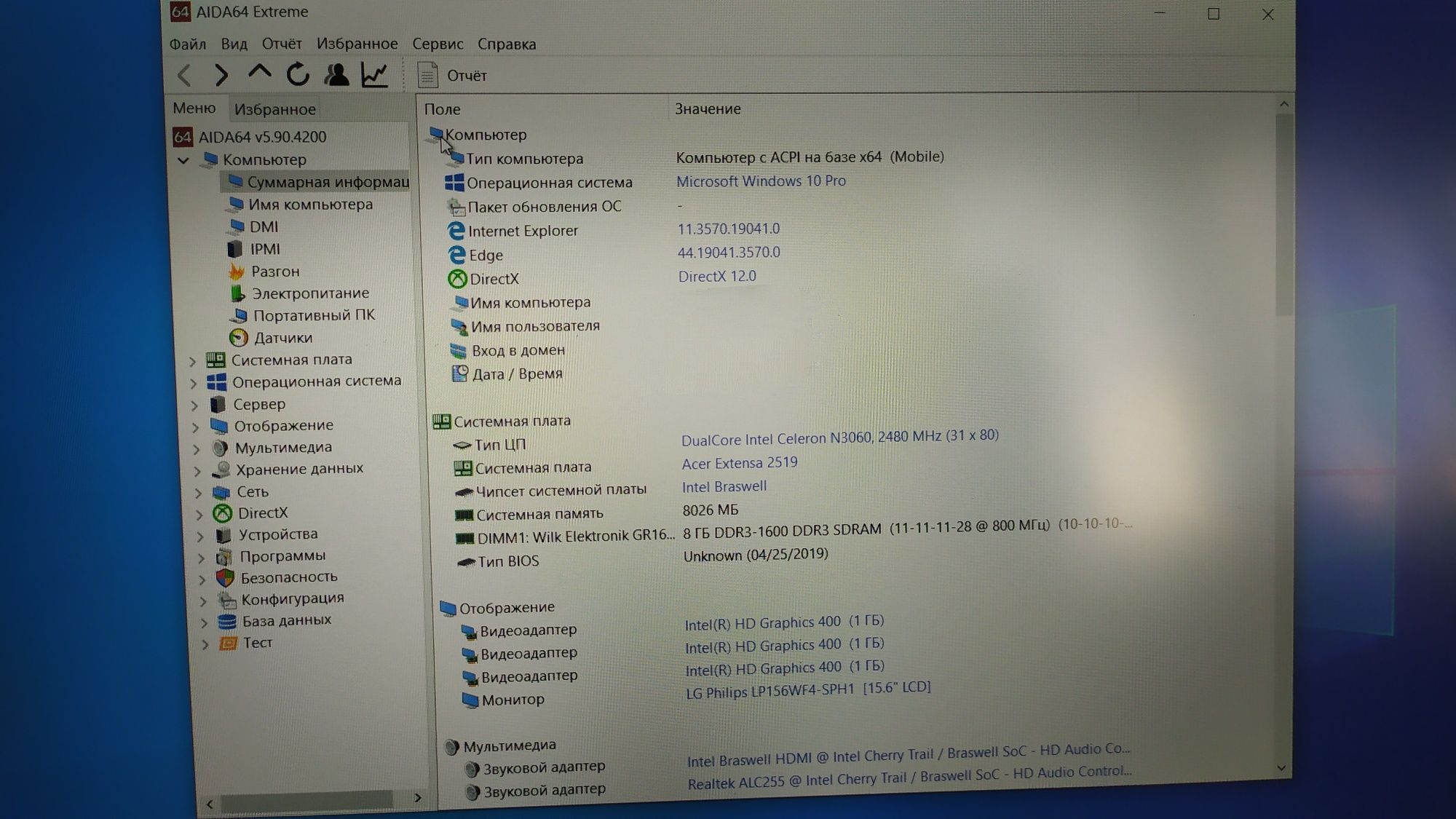The width and height of the screenshot is (1456, 819).
Task: Select Имя компьютера in the tree
Action: tap(300, 205)
